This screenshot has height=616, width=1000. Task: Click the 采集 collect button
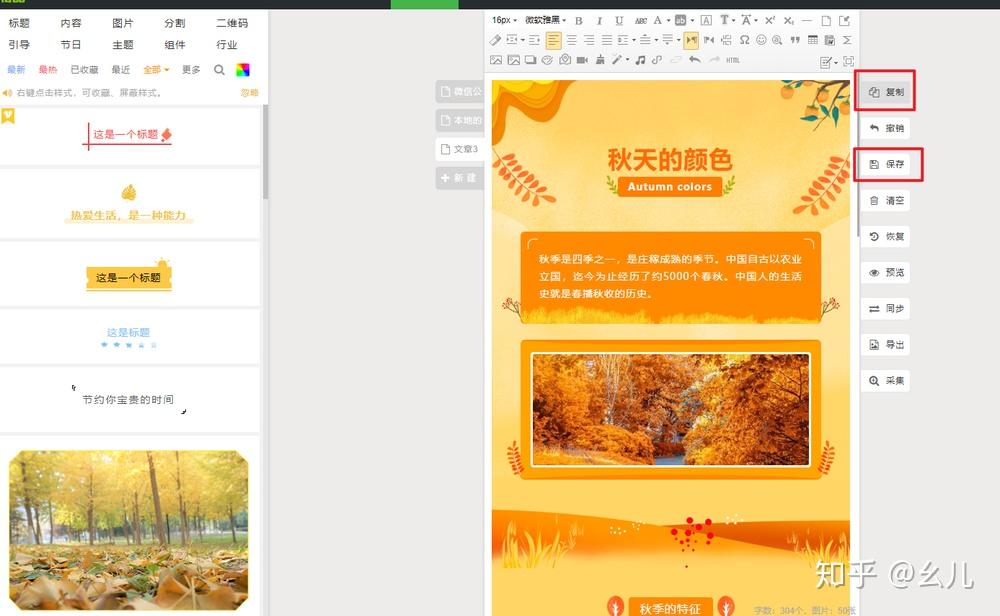pos(886,381)
